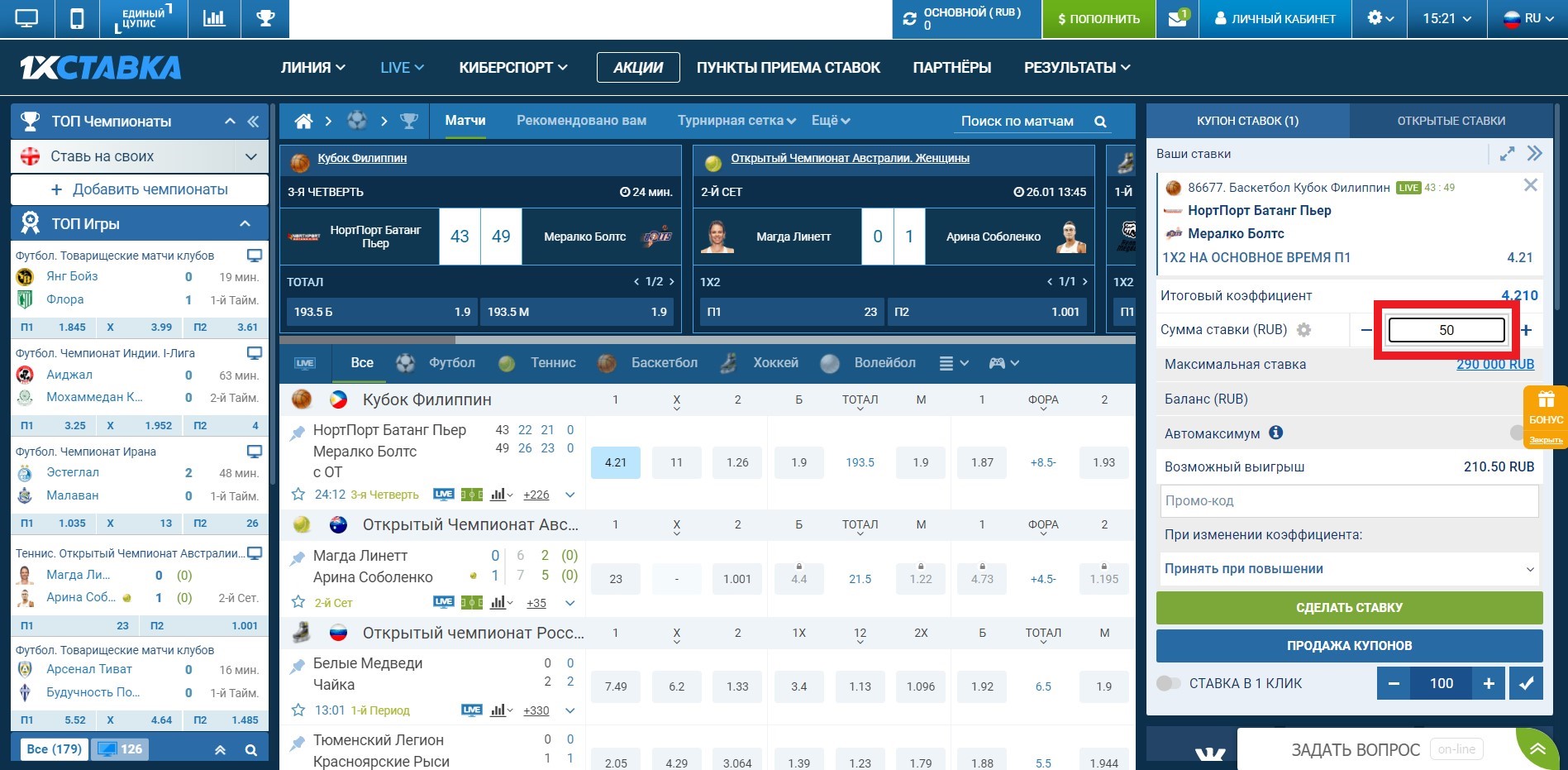
Task: Open the Принять при повышении dropdown
Action: tap(1350, 569)
